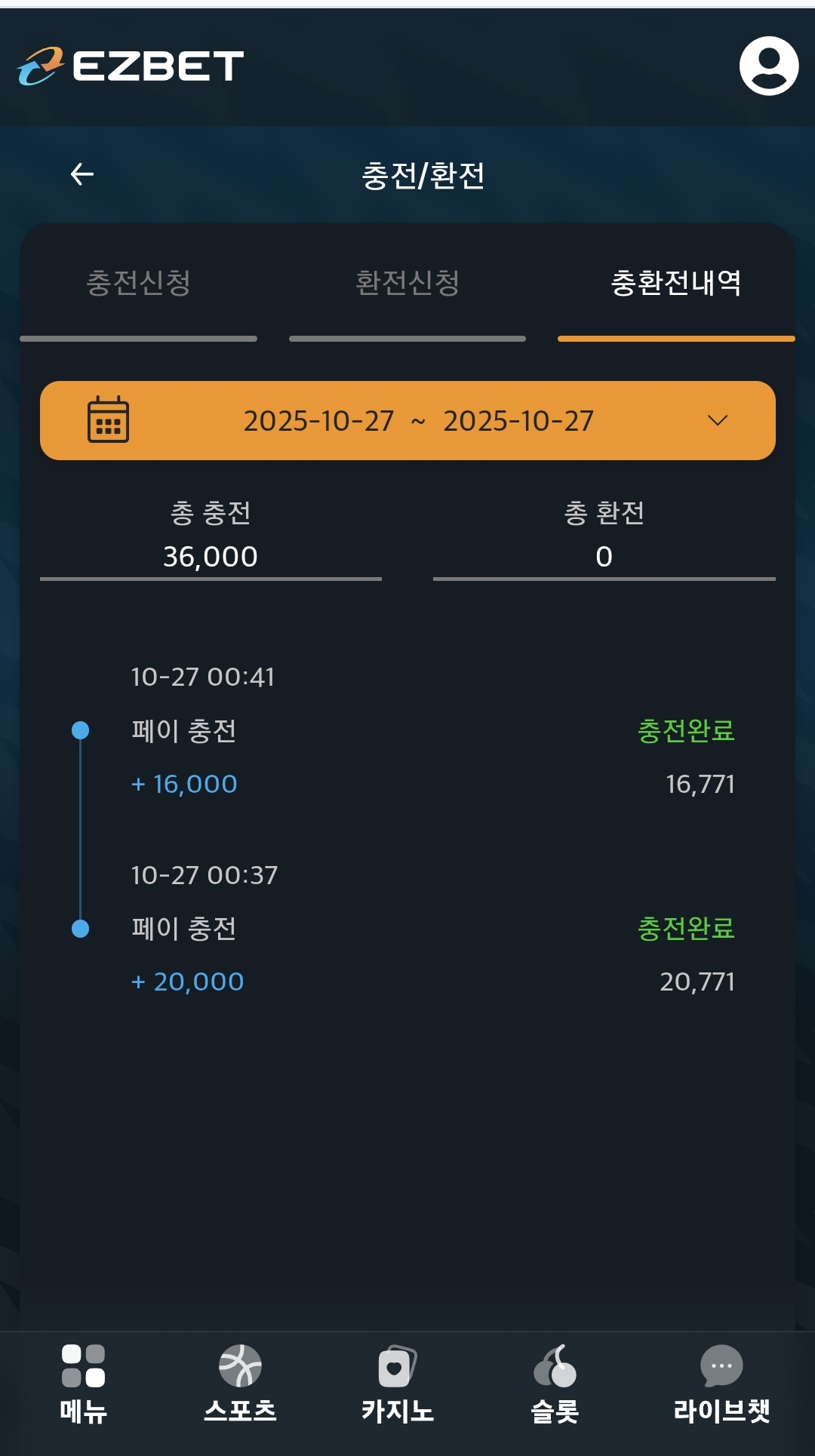Select the 2025-10-27 date range field
Screen dimensions: 815x1456
[x=418, y=421]
